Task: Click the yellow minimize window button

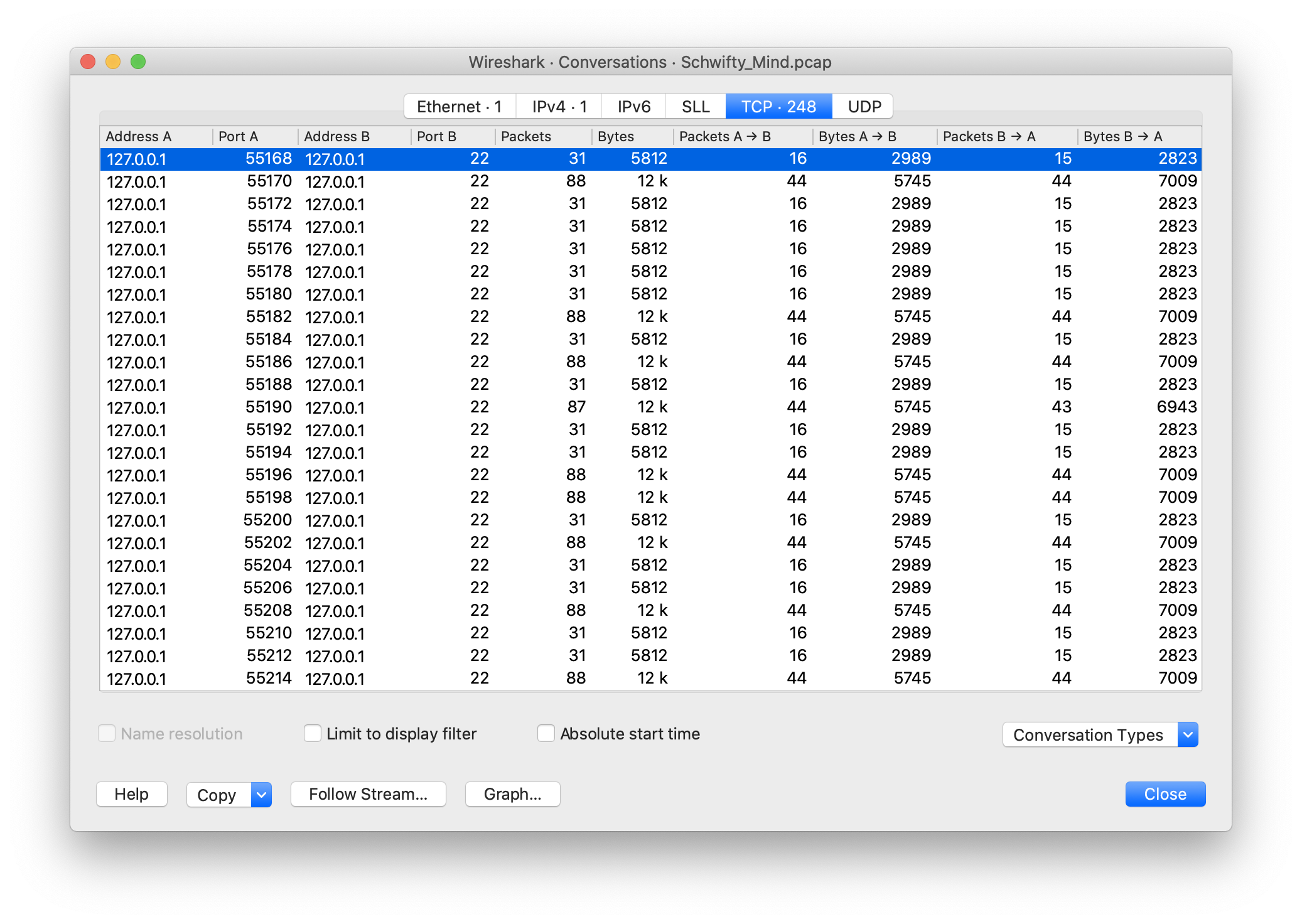Action: pos(113,62)
